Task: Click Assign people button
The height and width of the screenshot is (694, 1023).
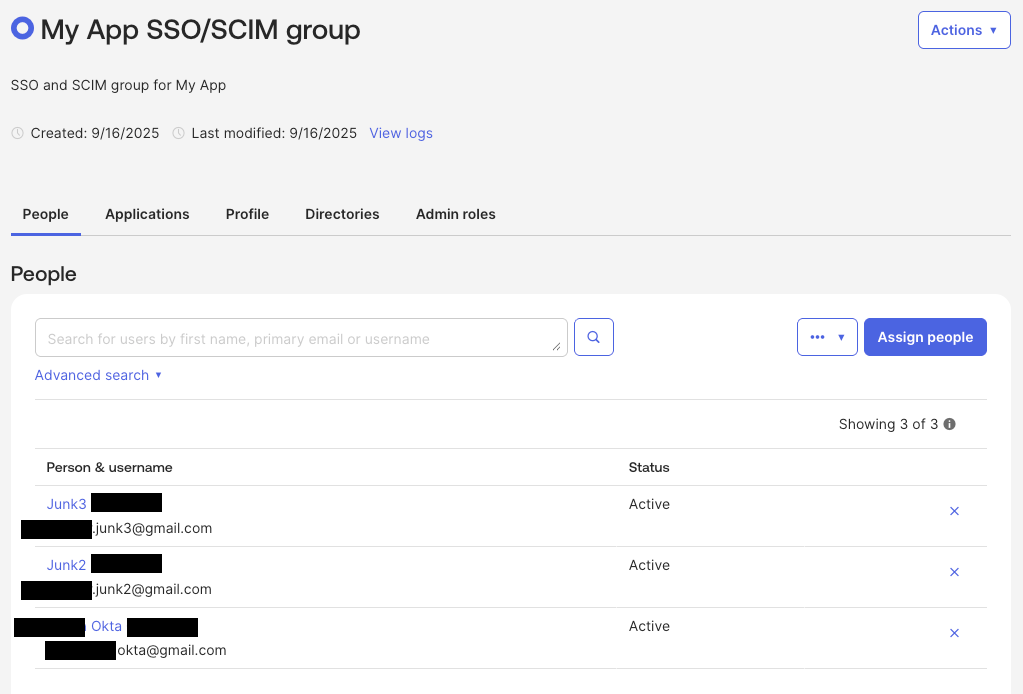Action: click(x=925, y=337)
